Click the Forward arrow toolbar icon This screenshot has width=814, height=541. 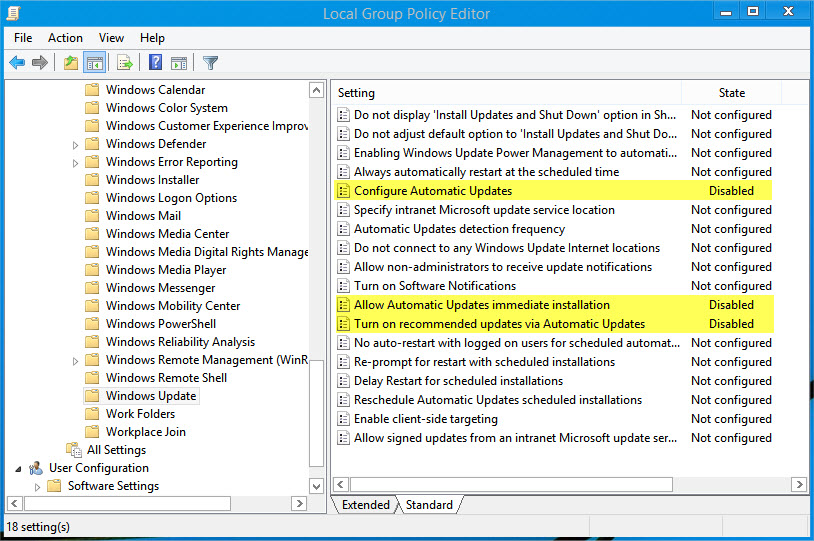(39, 63)
